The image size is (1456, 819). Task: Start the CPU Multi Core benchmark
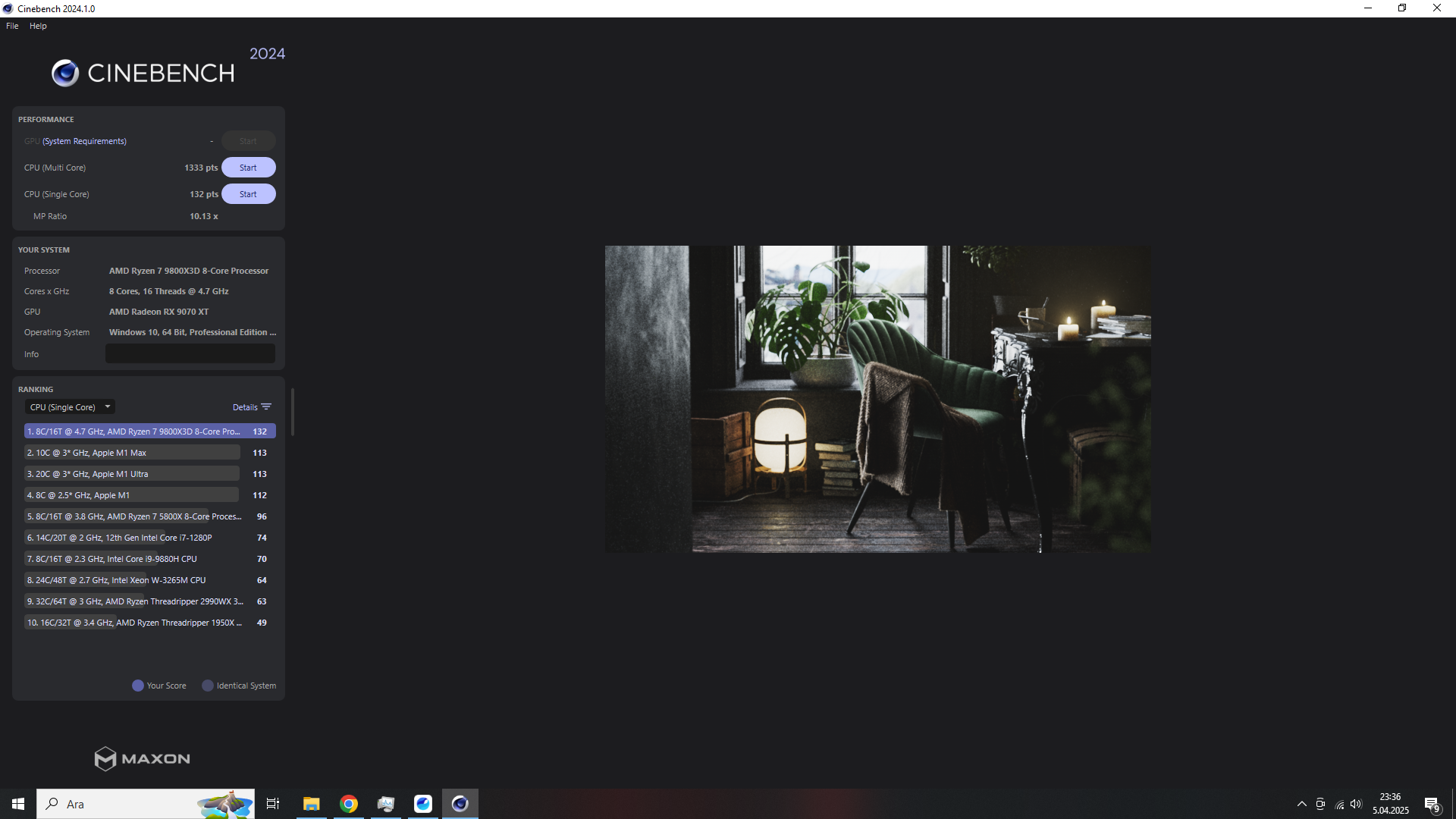tap(248, 168)
